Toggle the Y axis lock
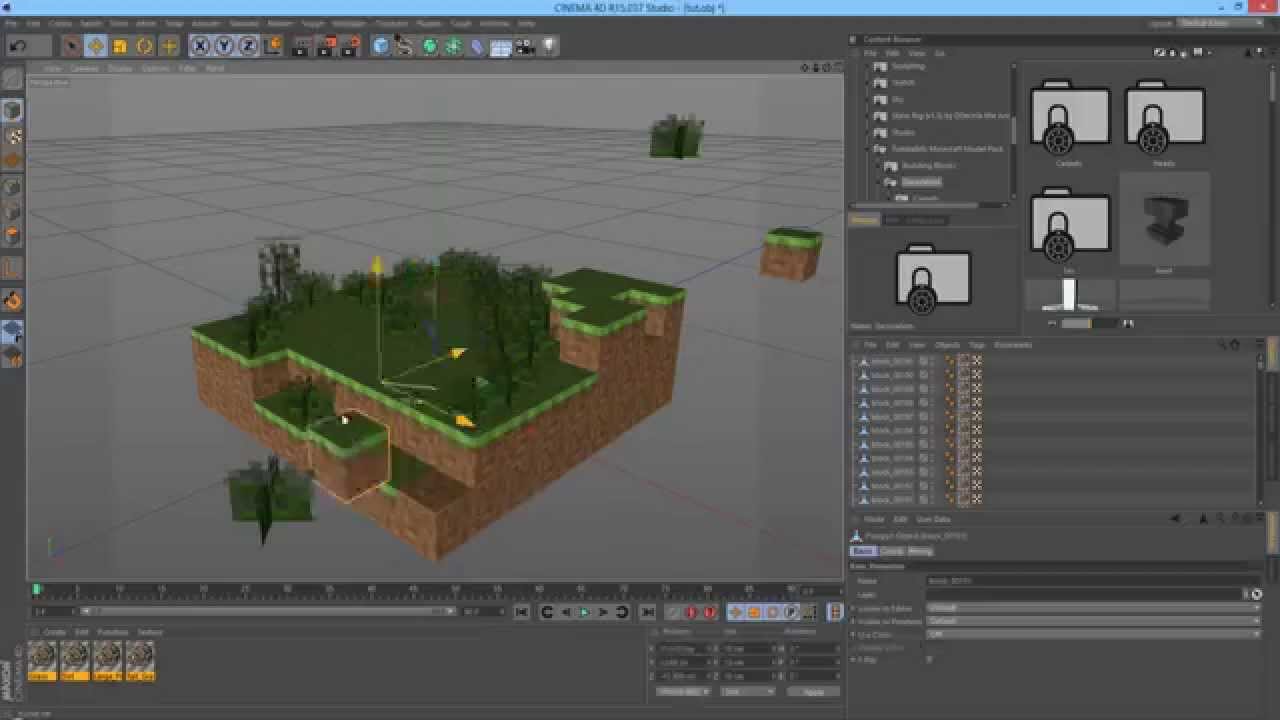Viewport: 1280px width, 720px height. (x=224, y=46)
